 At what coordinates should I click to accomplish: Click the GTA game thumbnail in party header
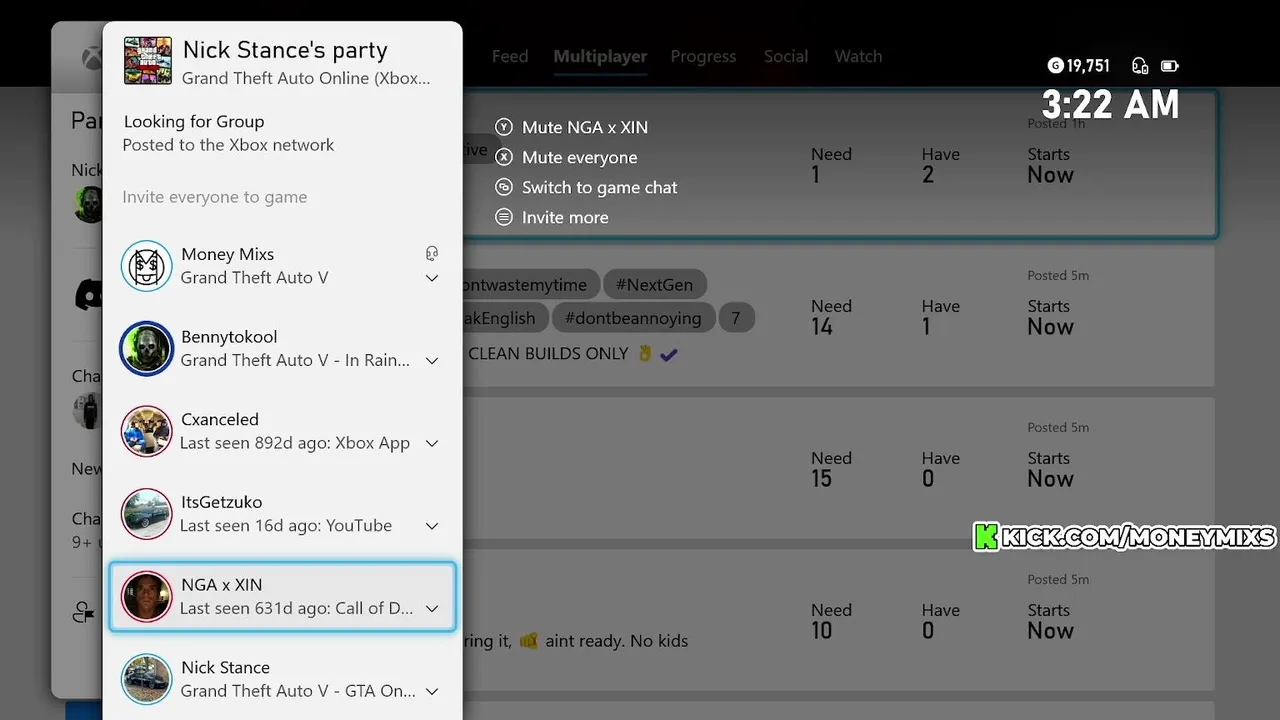point(148,61)
